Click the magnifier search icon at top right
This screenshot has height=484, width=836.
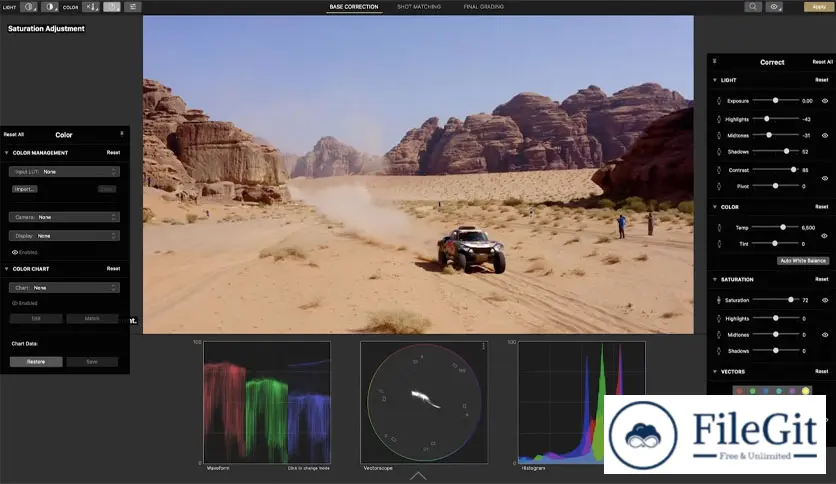[752, 7]
